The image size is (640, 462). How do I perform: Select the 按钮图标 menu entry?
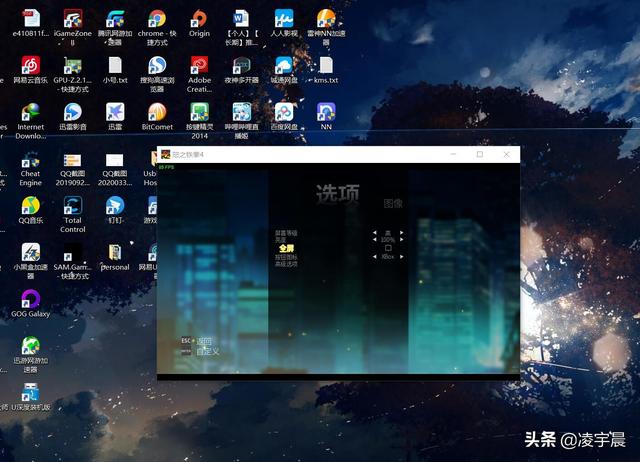(286, 258)
